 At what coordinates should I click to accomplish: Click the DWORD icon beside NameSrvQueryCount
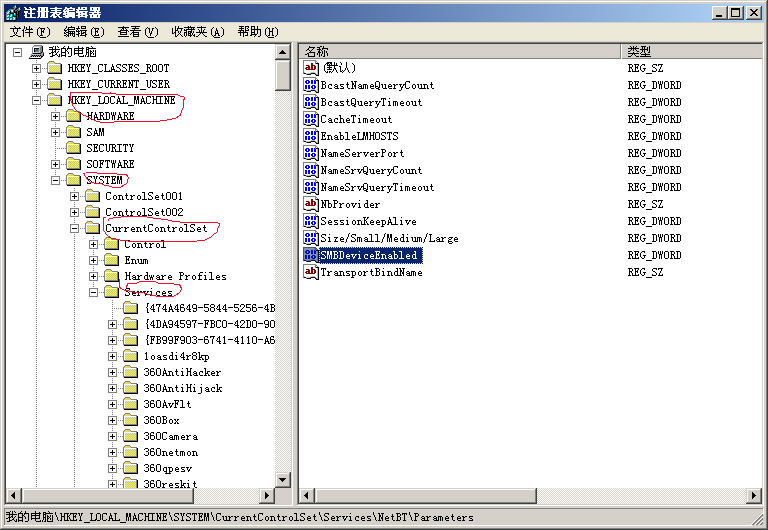pos(311,170)
